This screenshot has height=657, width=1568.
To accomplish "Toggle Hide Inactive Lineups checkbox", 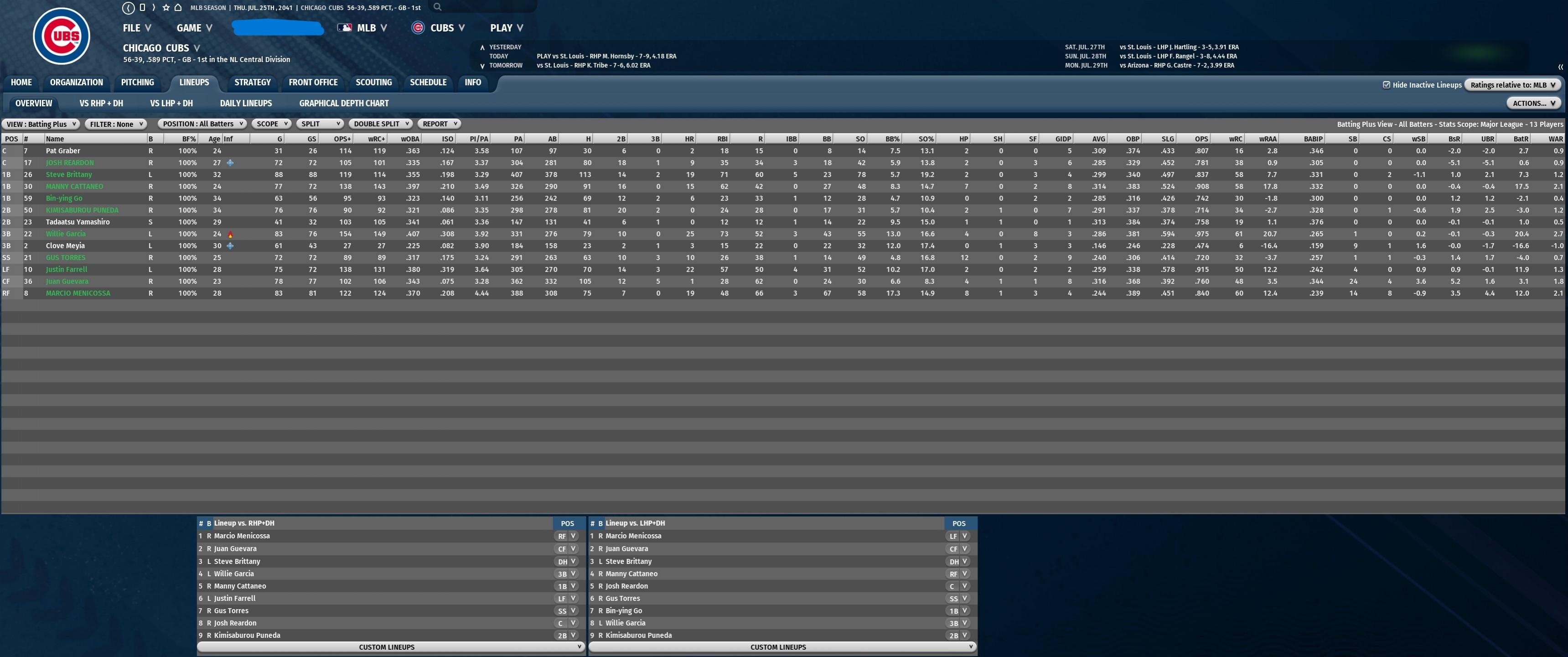I will pos(1386,85).
